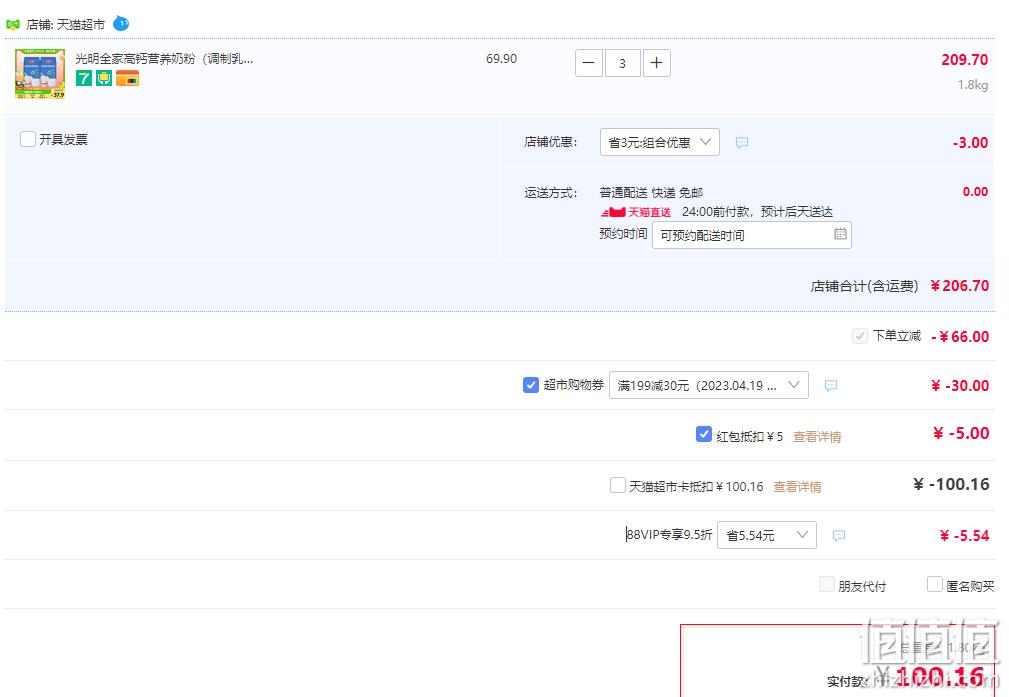Image resolution: width=1009 pixels, height=697 pixels.
Task: Open the 光明全家高钙营养奶粉 product title link
Action: tap(164, 59)
